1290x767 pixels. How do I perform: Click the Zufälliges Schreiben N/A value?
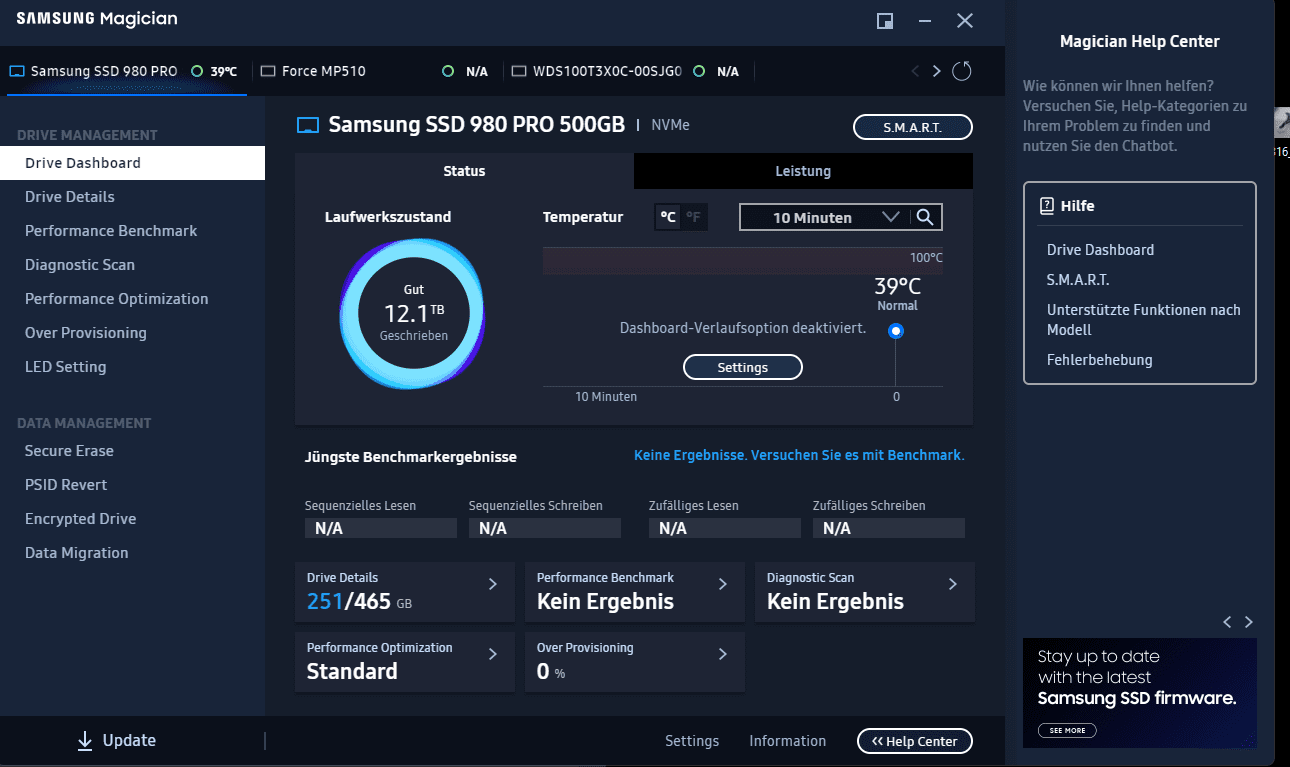pos(888,528)
